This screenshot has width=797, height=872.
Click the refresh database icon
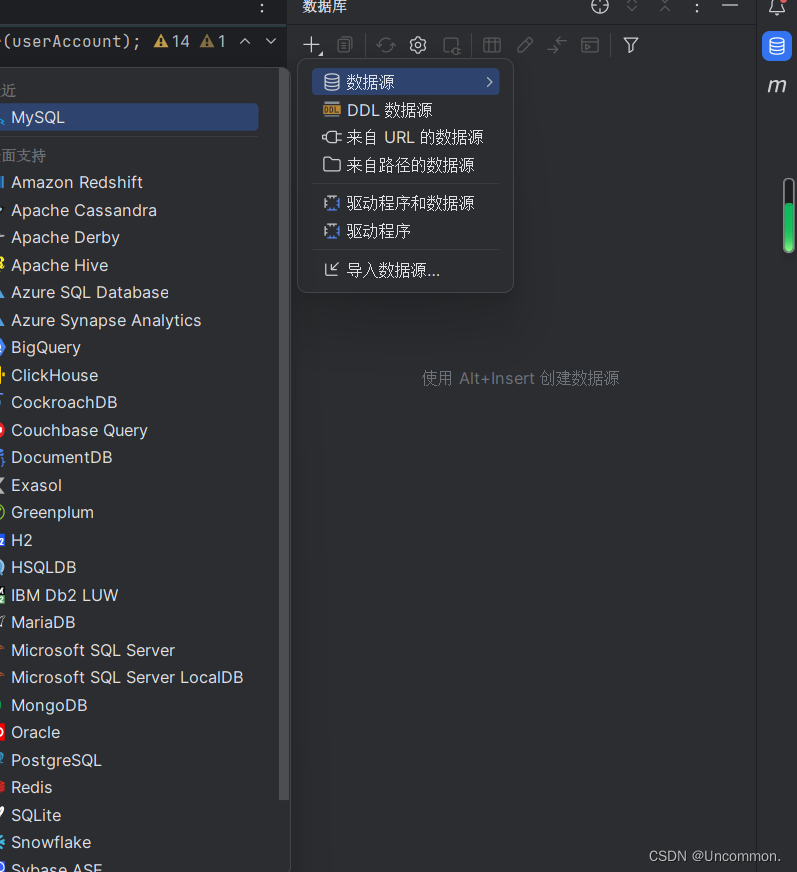click(386, 45)
